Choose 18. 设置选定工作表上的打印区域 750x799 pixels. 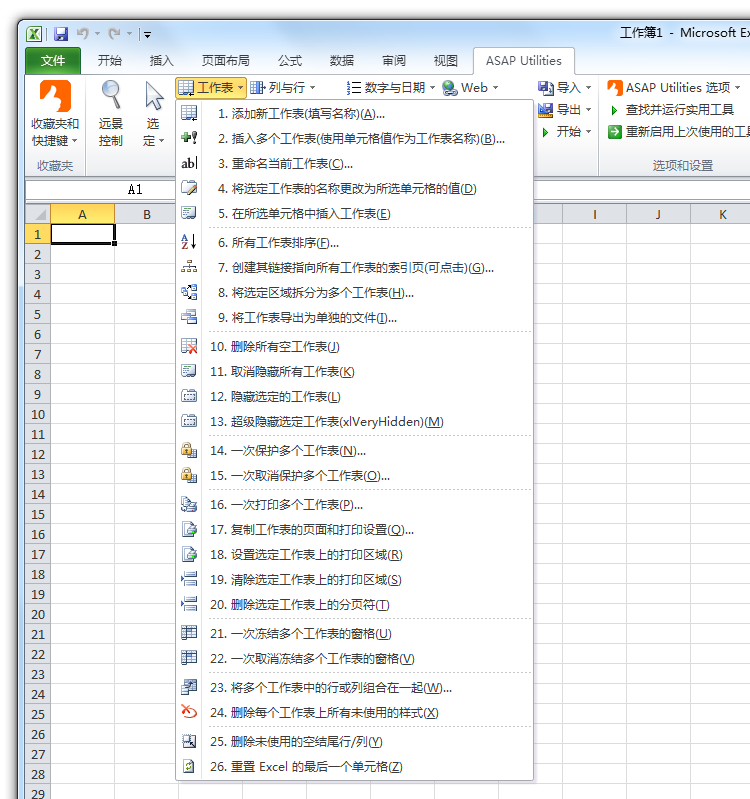(355, 554)
